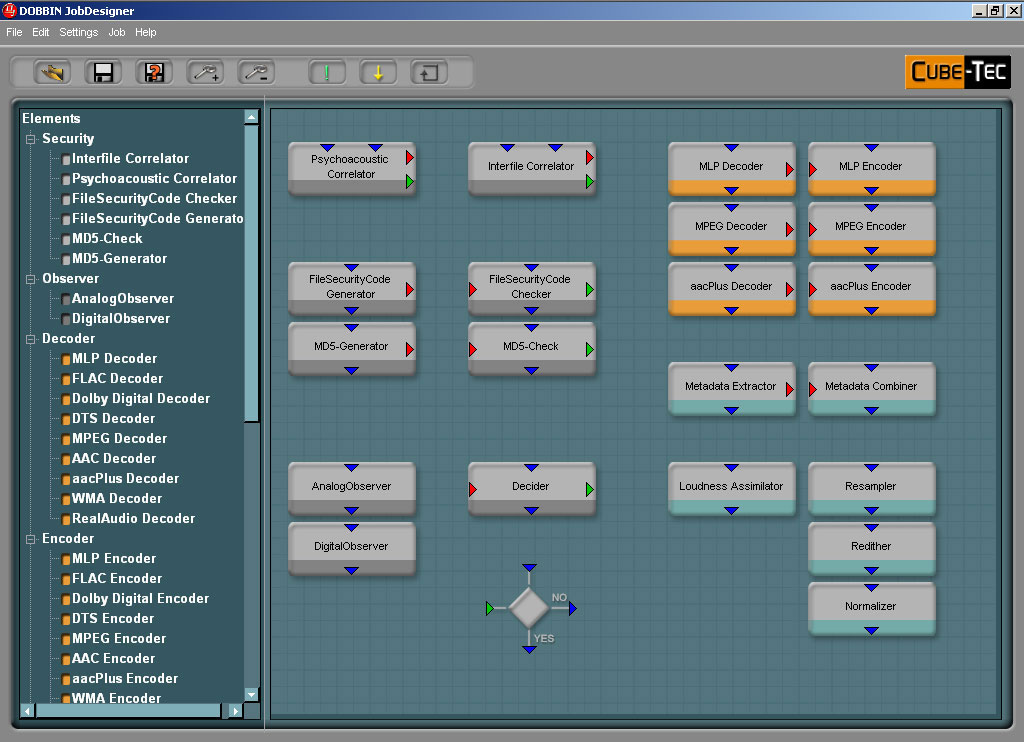1024x742 pixels.
Task: Click the wrench plus toolbar icon
Action: coord(206,72)
